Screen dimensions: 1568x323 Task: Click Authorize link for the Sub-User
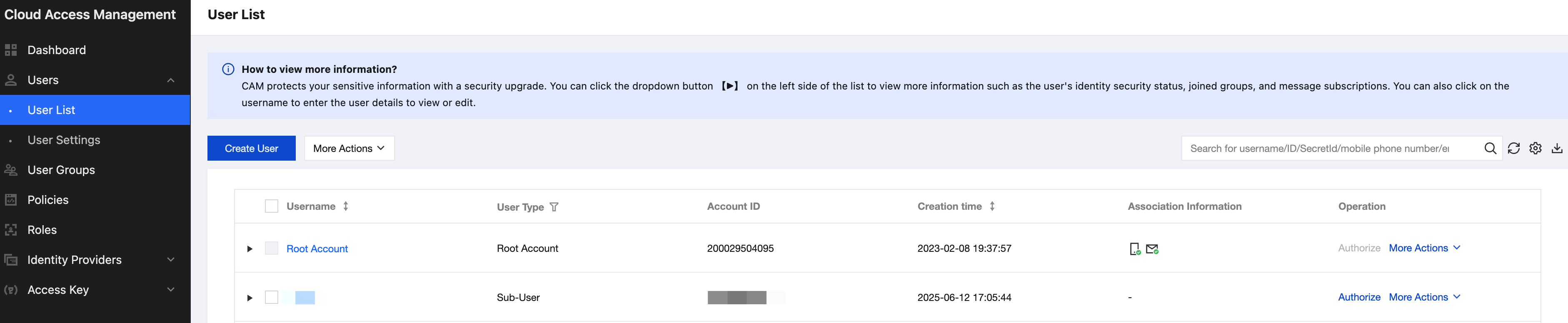(1358, 298)
